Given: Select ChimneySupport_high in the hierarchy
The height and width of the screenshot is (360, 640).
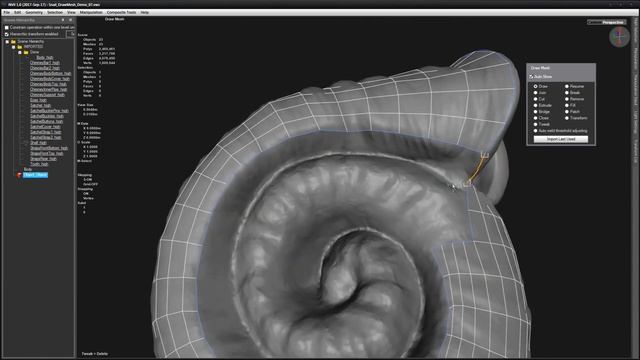Looking at the screenshot, I should pyautogui.click(x=47, y=95).
